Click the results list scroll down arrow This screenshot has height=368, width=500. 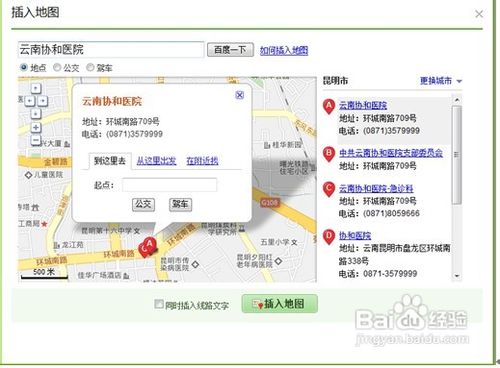[457, 276]
